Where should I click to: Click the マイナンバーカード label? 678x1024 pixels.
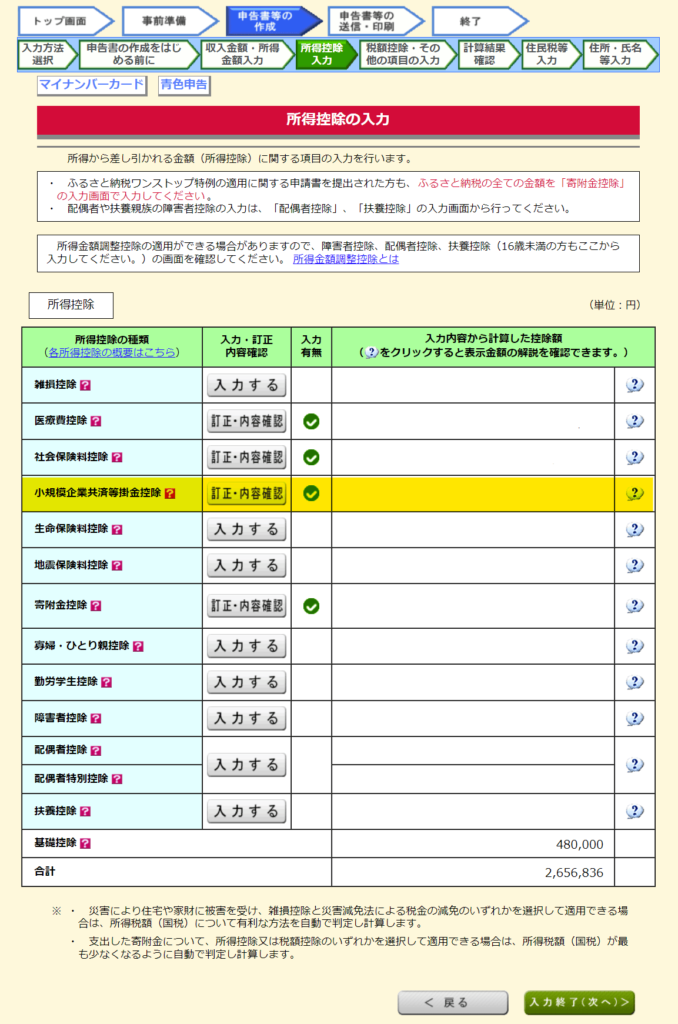[x=92, y=84]
